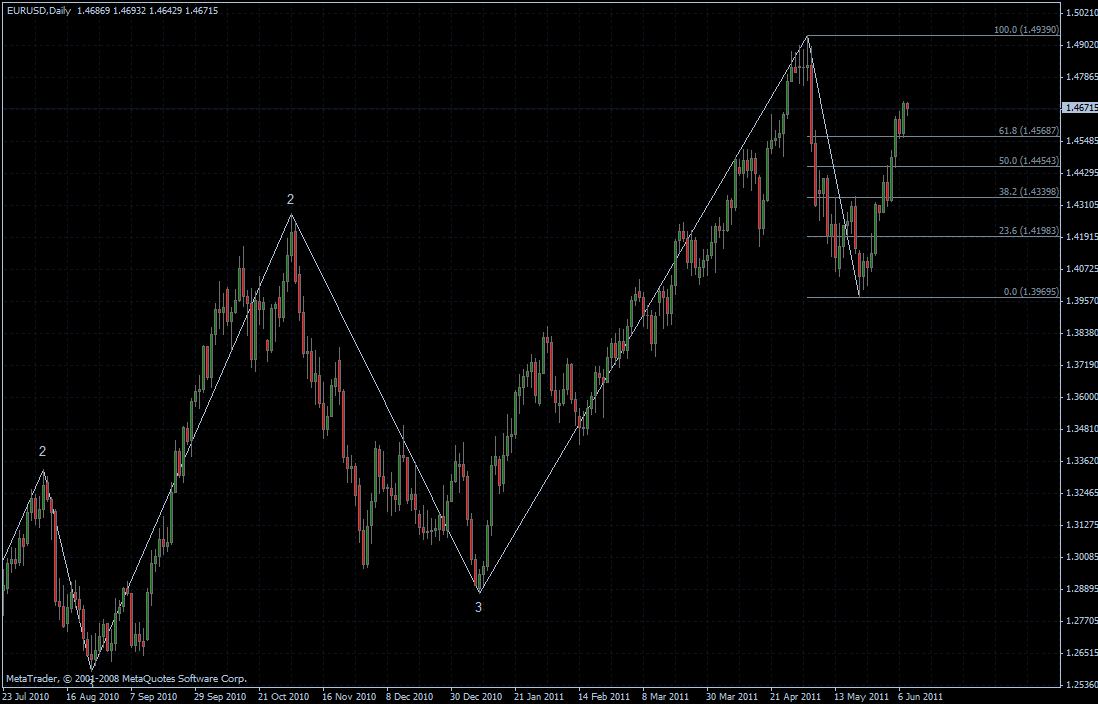Click the 1.31275 price axis value
This screenshot has height=704, width=1098.
1081,525
